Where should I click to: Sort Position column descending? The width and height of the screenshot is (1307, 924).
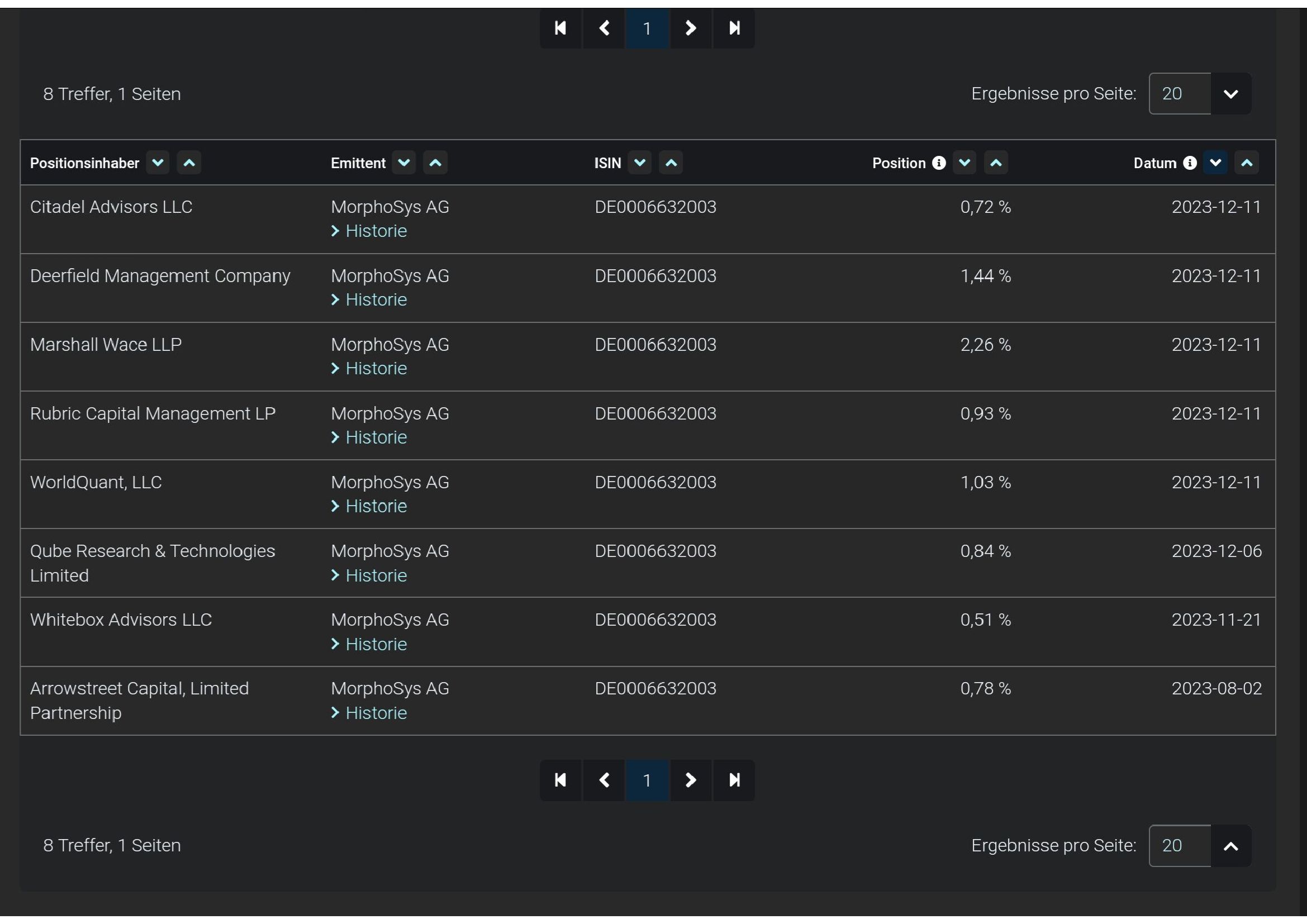[964, 163]
